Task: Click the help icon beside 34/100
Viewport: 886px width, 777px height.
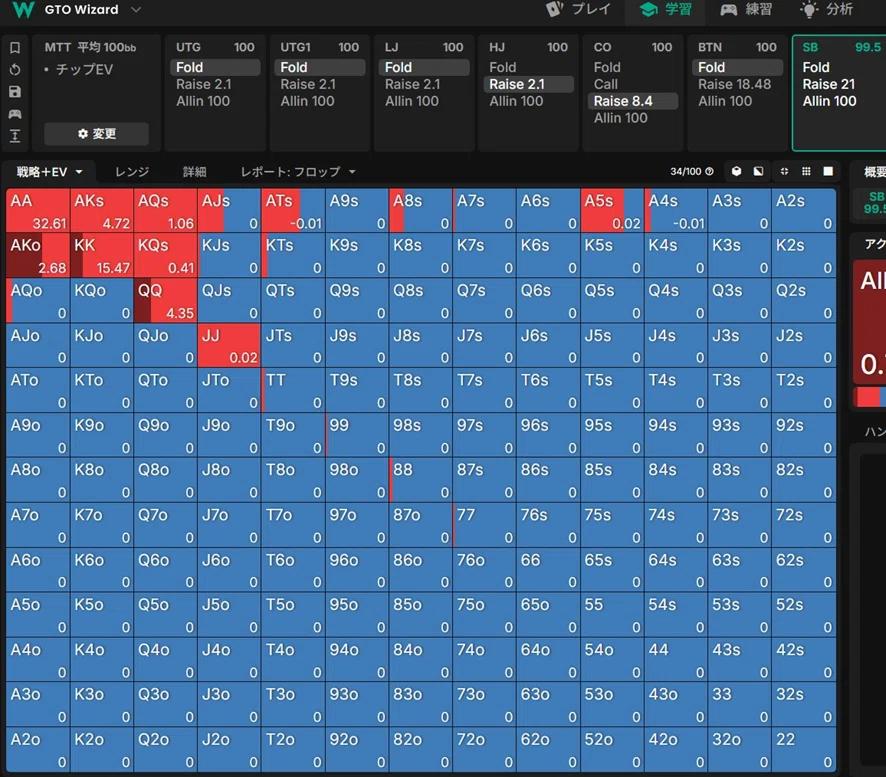Action: pos(709,171)
